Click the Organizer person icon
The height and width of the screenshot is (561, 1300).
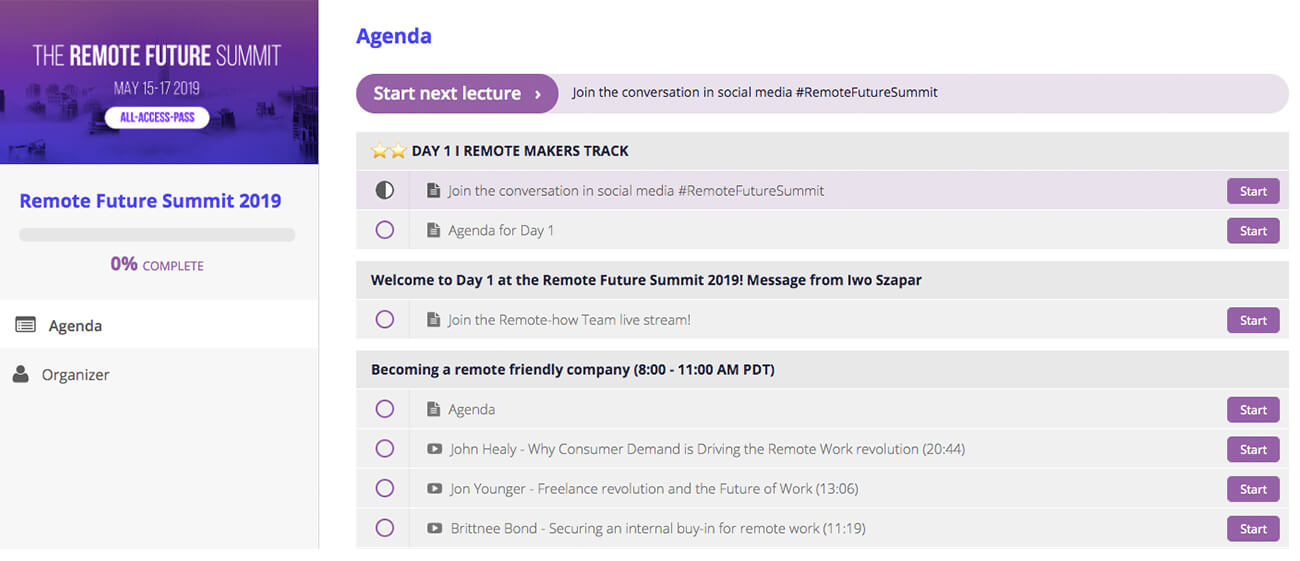20,374
